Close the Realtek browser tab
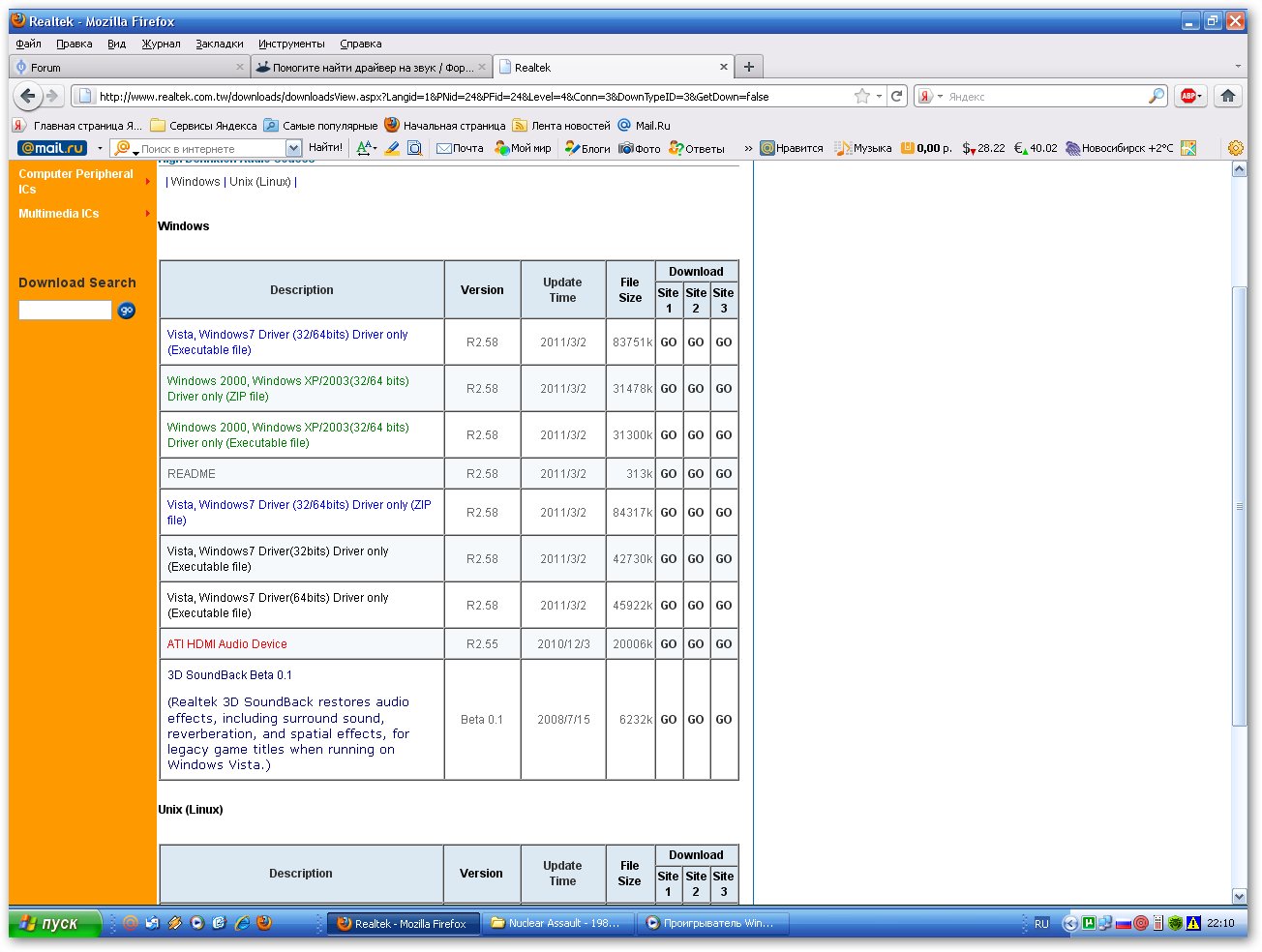Image resolution: width=1262 pixels, height=952 pixels. tap(723, 67)
